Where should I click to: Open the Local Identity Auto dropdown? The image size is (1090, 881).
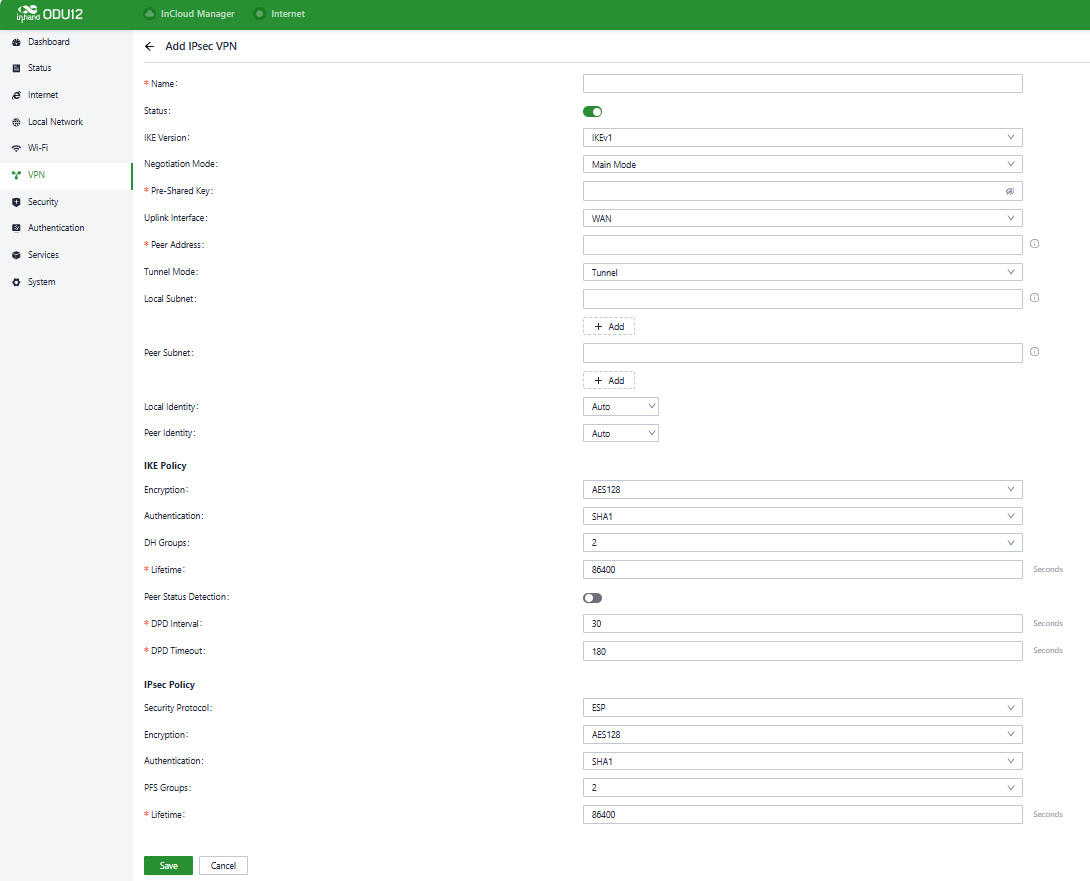point(620,406)
